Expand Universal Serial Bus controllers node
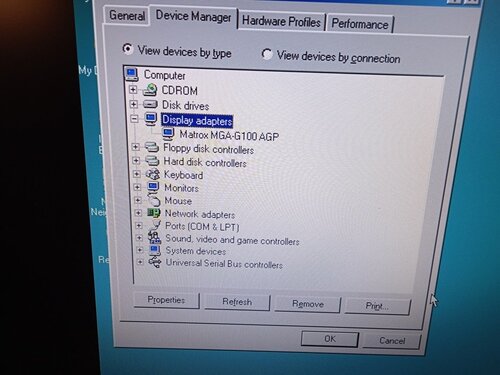Screen dimensions: 500x375 140,262
